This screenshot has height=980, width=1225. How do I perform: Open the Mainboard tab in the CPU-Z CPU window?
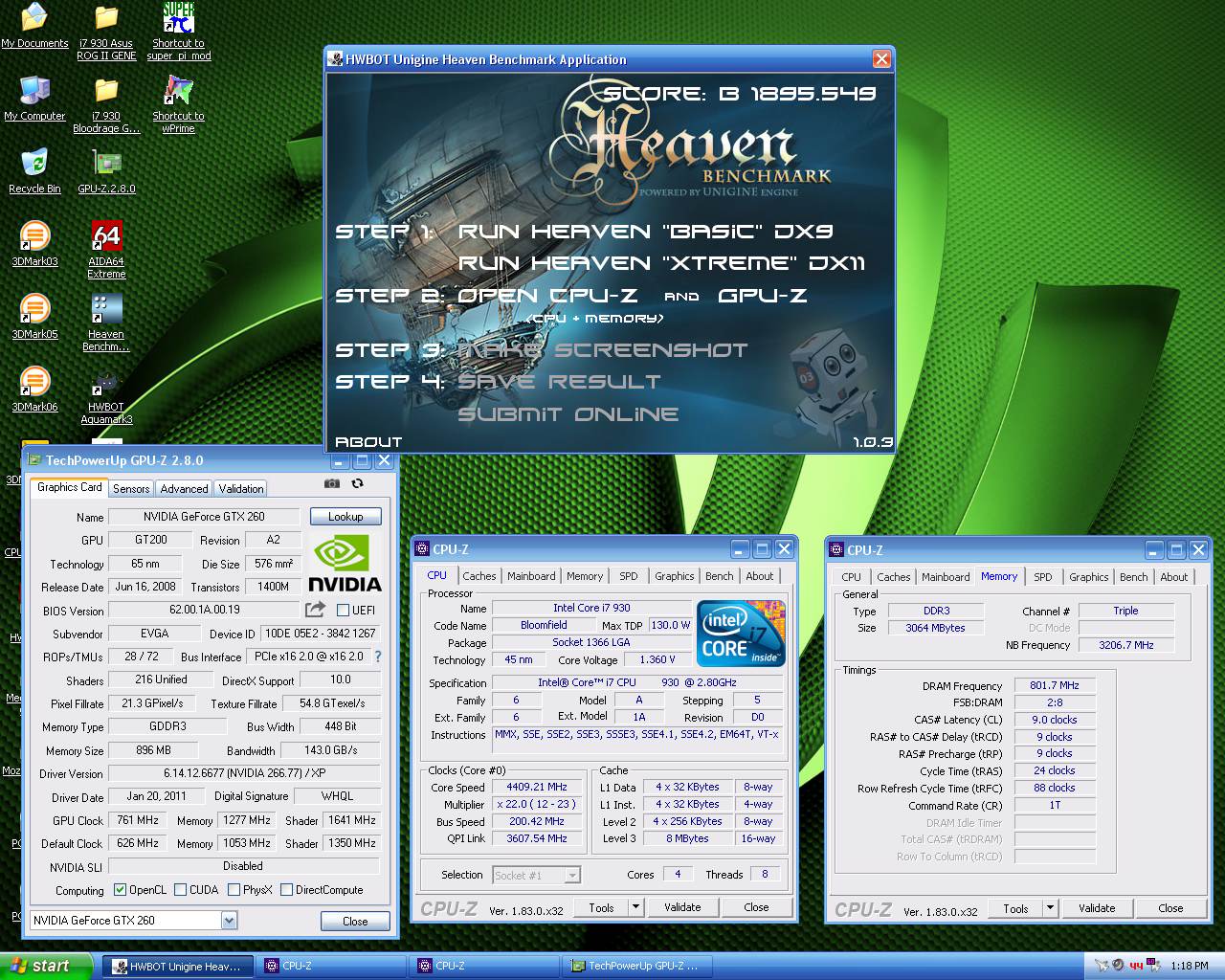point(531,576)
